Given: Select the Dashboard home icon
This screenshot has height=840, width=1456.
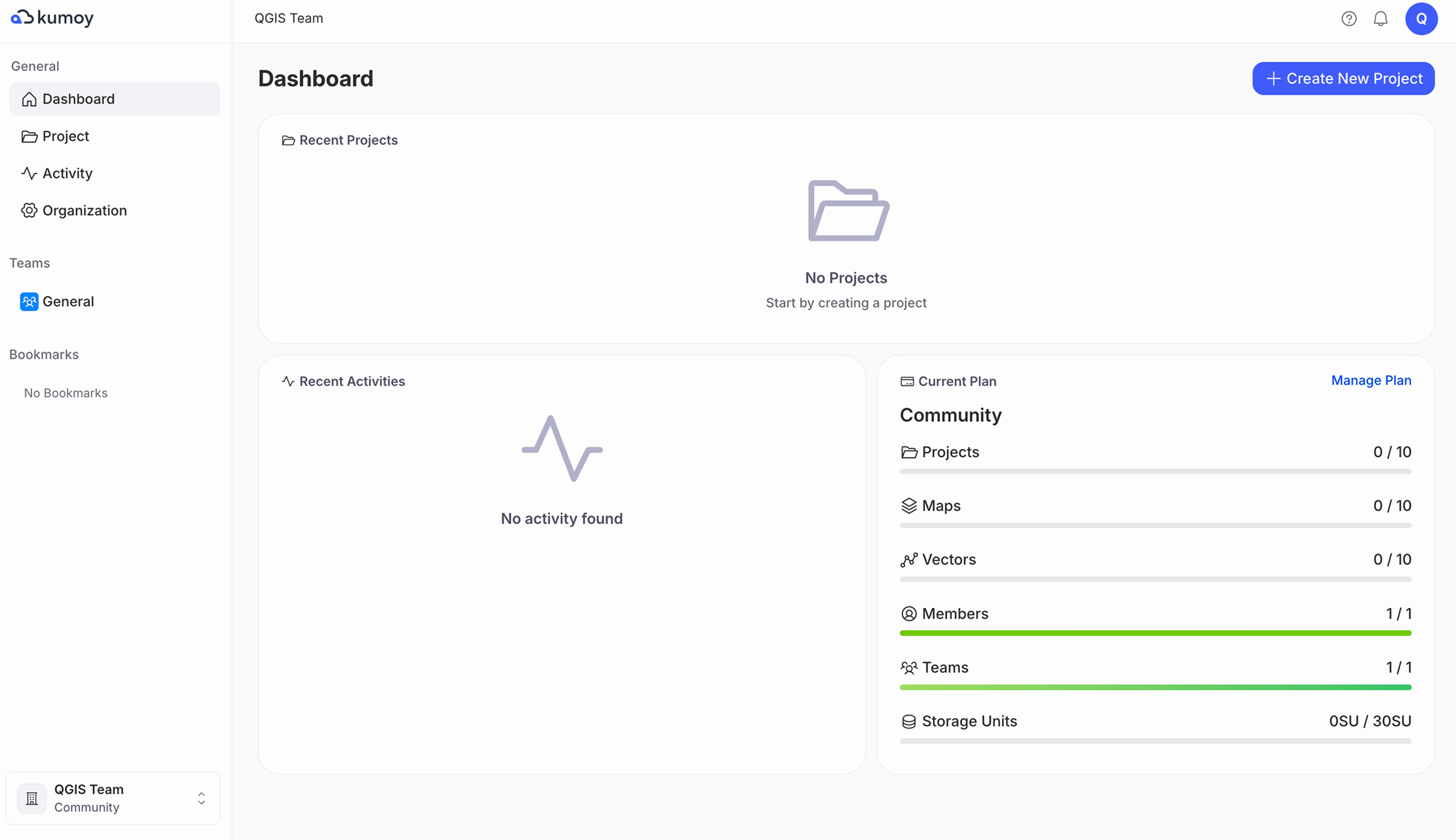Looking at the screenshot, I should [29, 99].
